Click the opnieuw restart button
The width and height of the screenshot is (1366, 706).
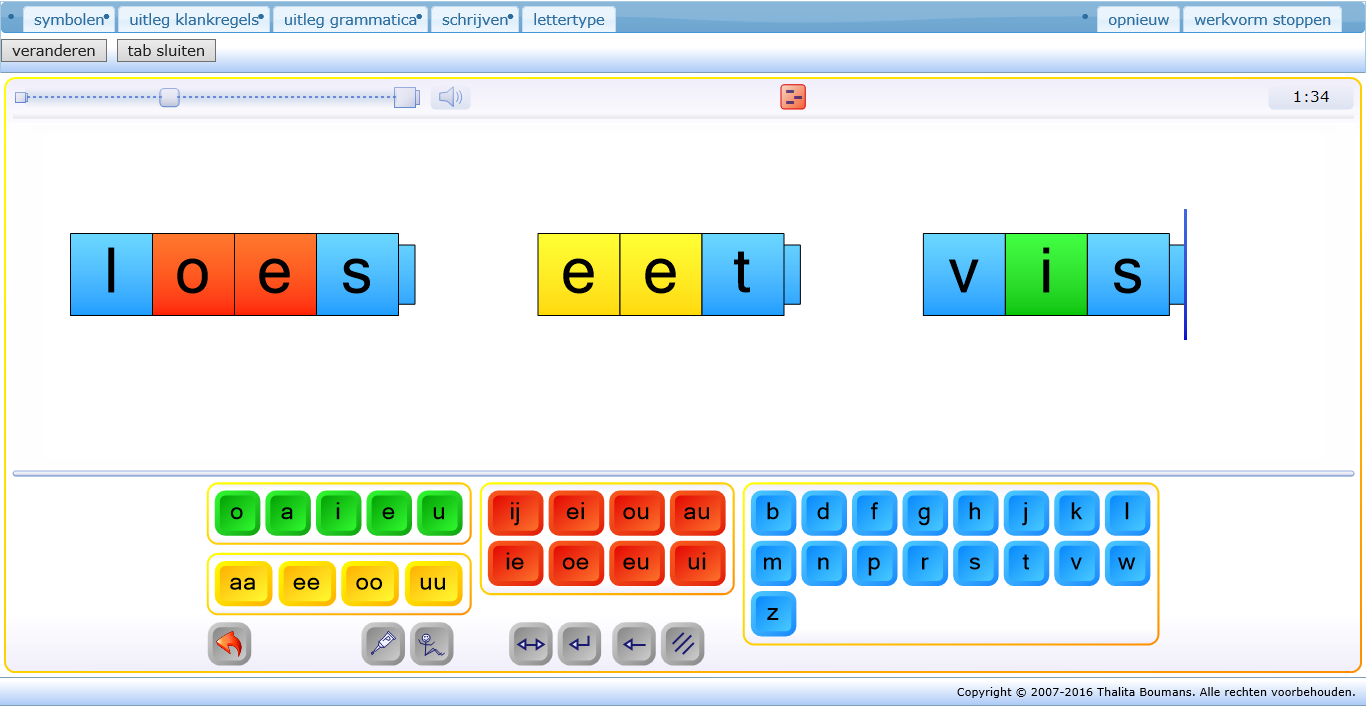tap(1138, 19)
